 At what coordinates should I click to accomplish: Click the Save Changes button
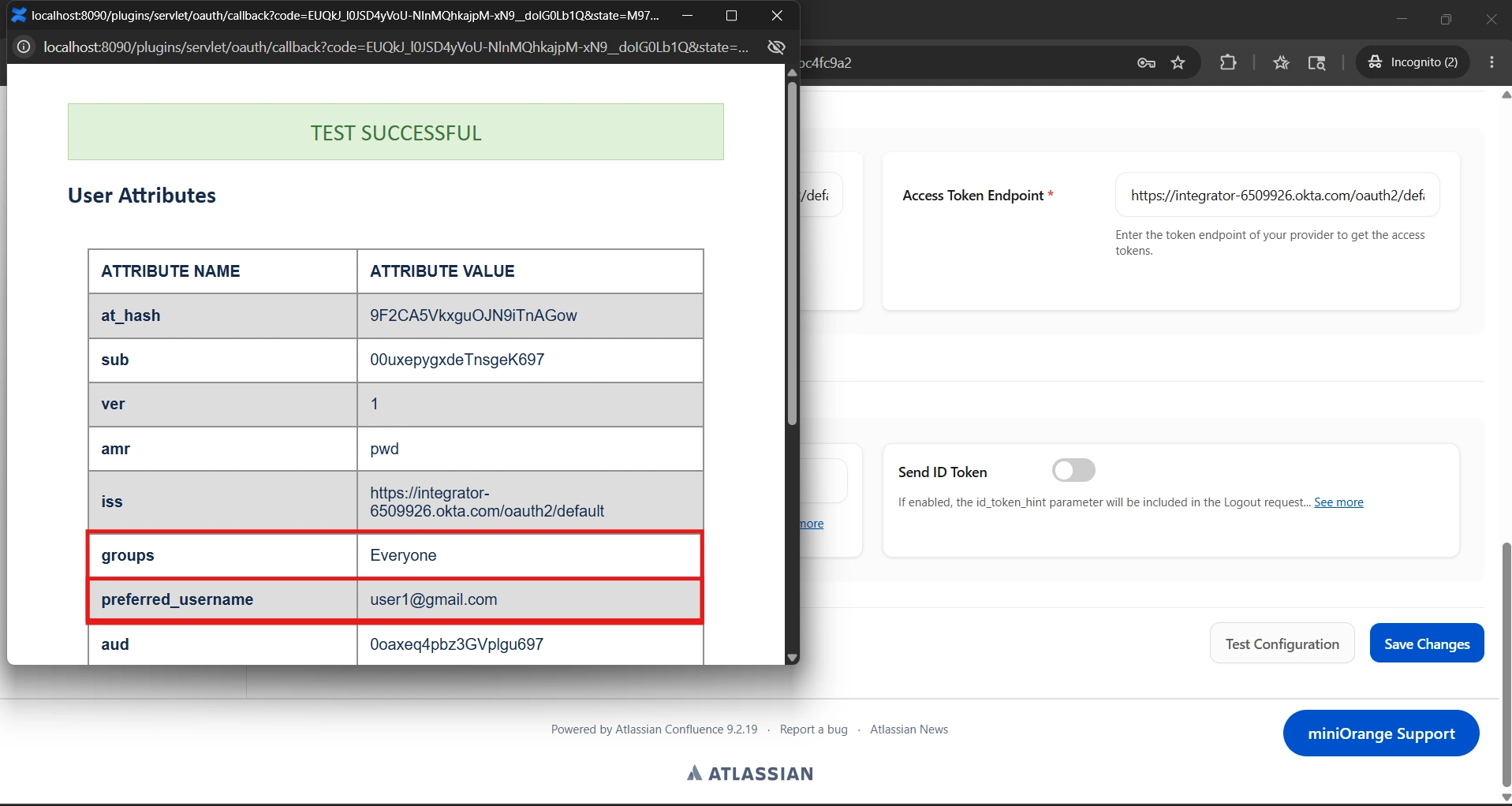pyautogui.click(x=1427, y=644)
